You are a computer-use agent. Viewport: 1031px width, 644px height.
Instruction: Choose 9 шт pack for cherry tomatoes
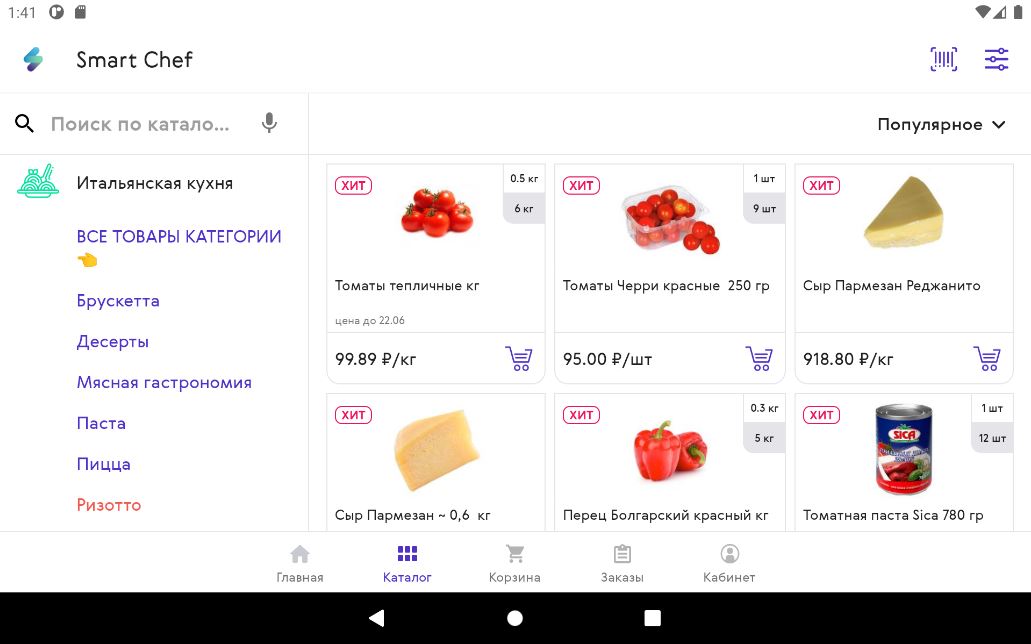click(x=764, y=209)
